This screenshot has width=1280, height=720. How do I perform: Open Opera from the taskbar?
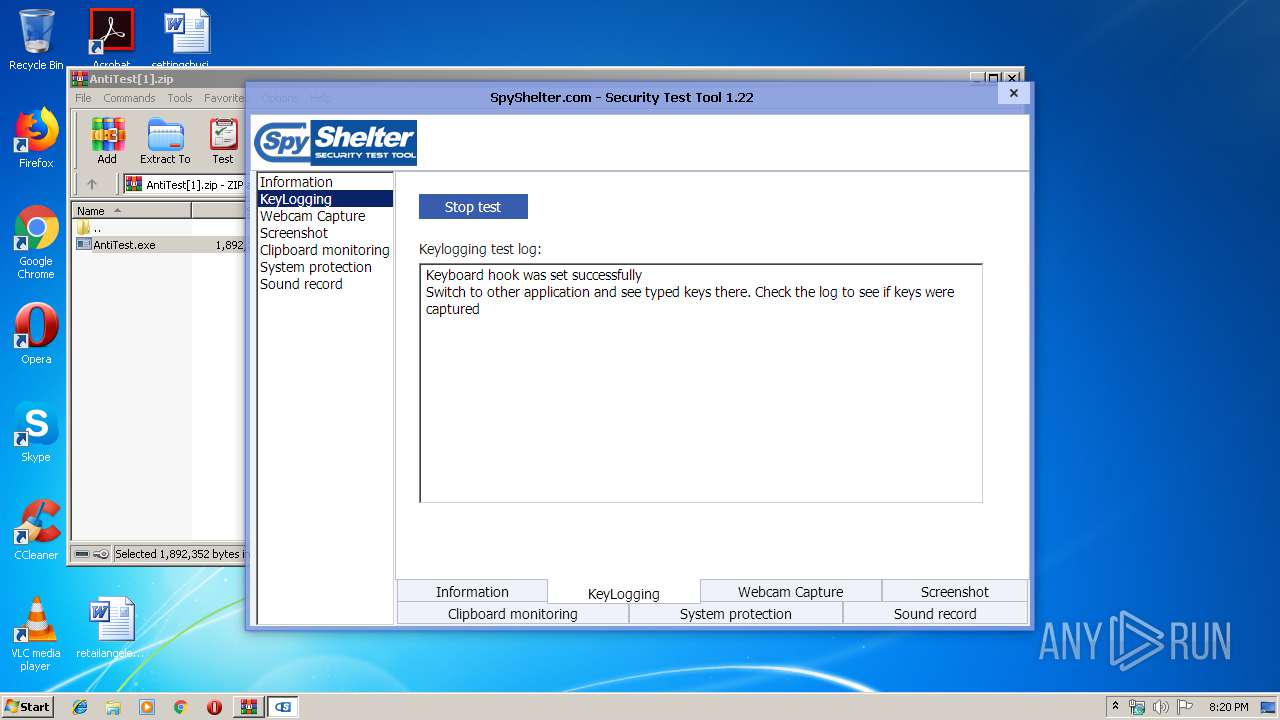click(x=214, y=706)
